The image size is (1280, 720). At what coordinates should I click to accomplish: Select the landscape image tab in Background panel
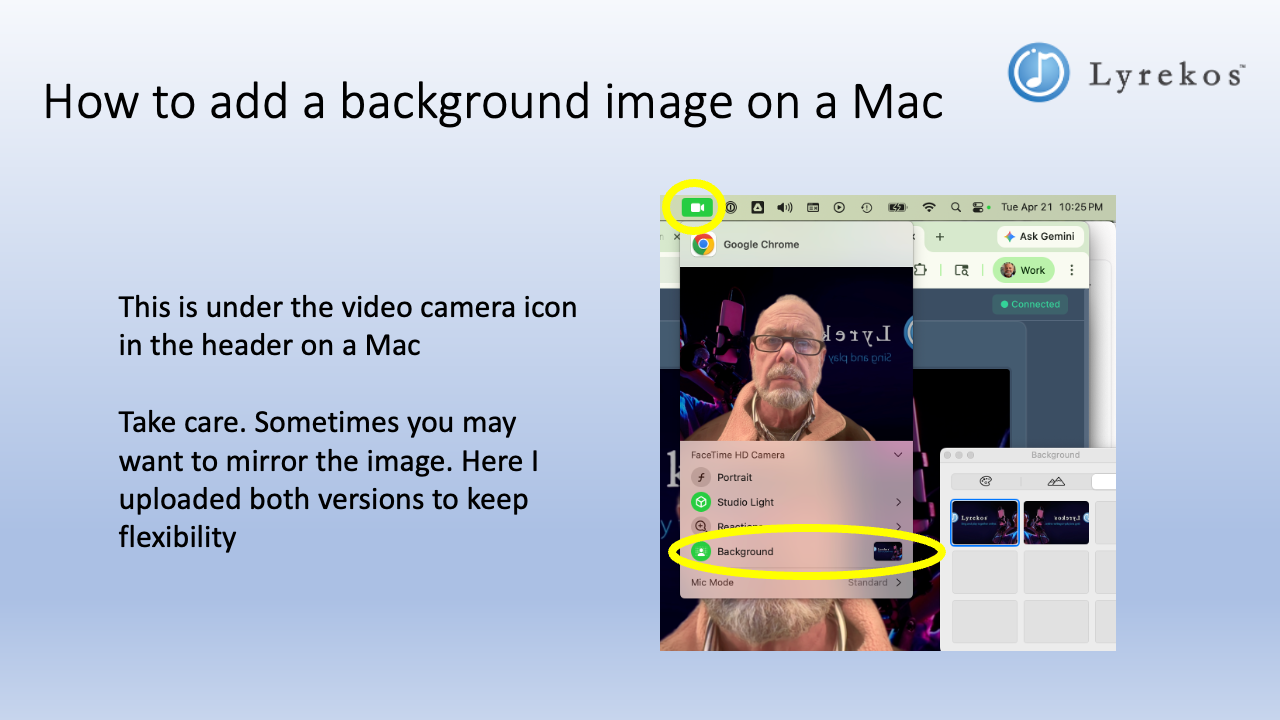pos(1056,481)
